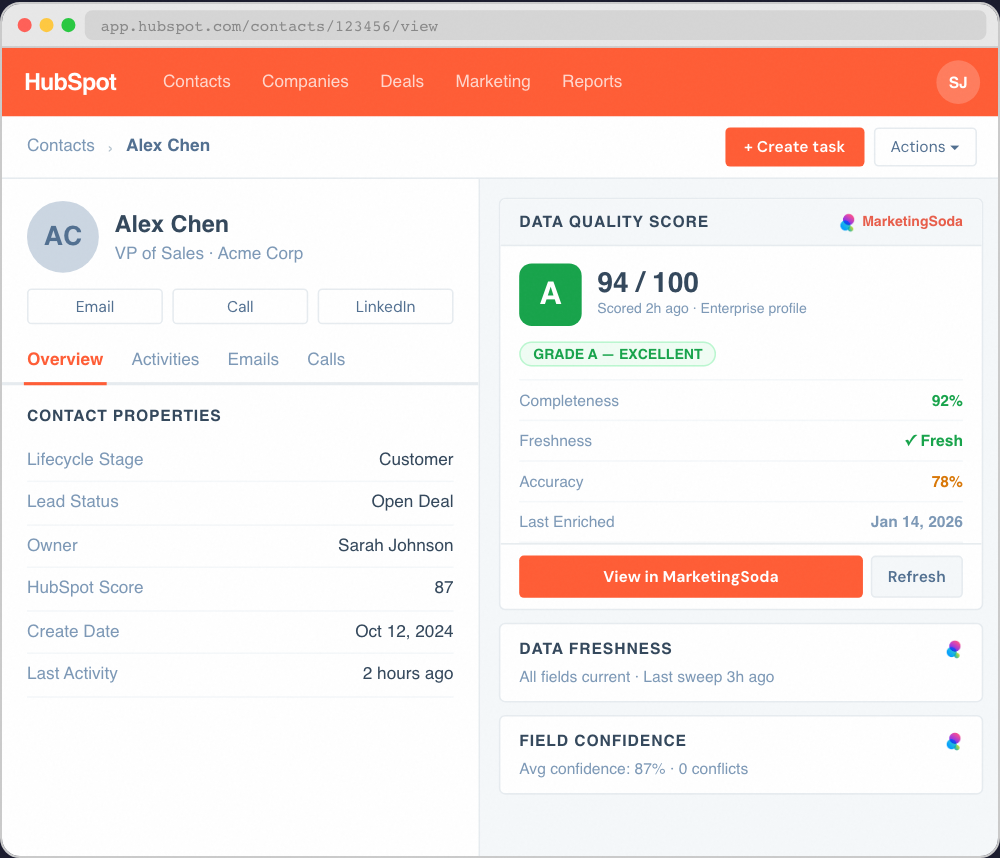1000x858 pixels.
Task: Click the Lead Status value Open Deal
Action: point(412,501)
